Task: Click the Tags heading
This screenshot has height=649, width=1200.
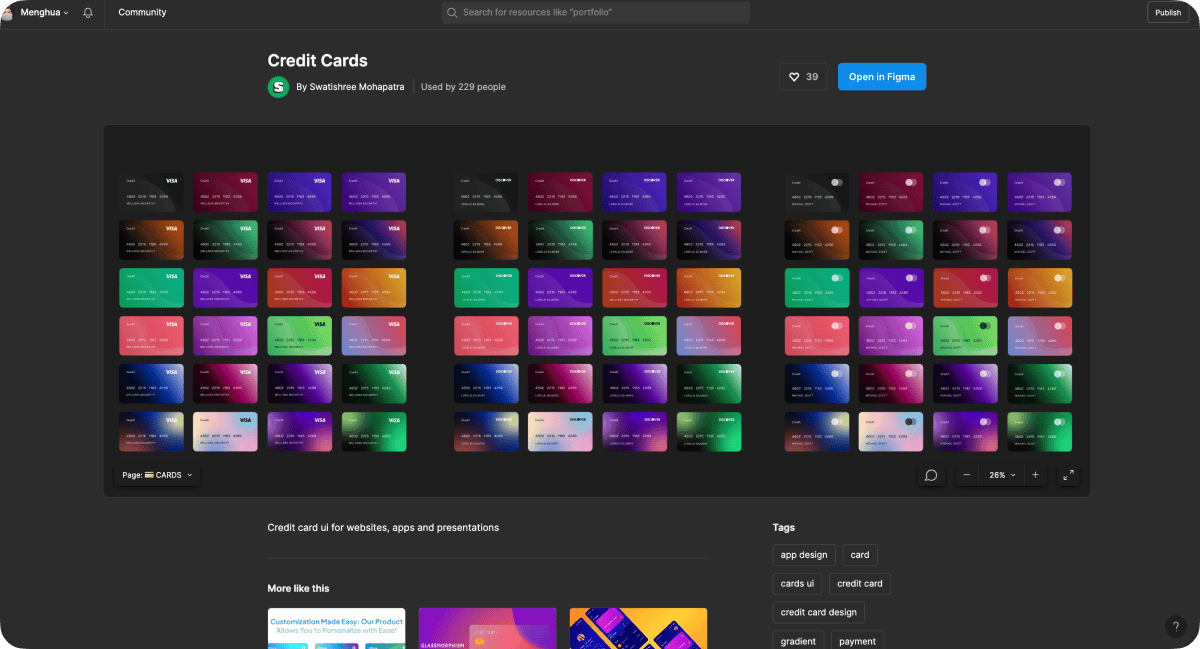Action: pyautogui.click(x=784, y=527)
